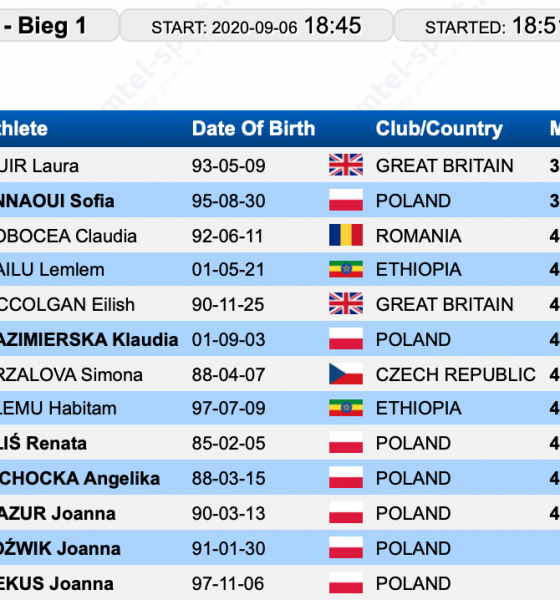Select the START 2020-09-06 18:45 box
The image size is (560, 600).
(256, 26)
